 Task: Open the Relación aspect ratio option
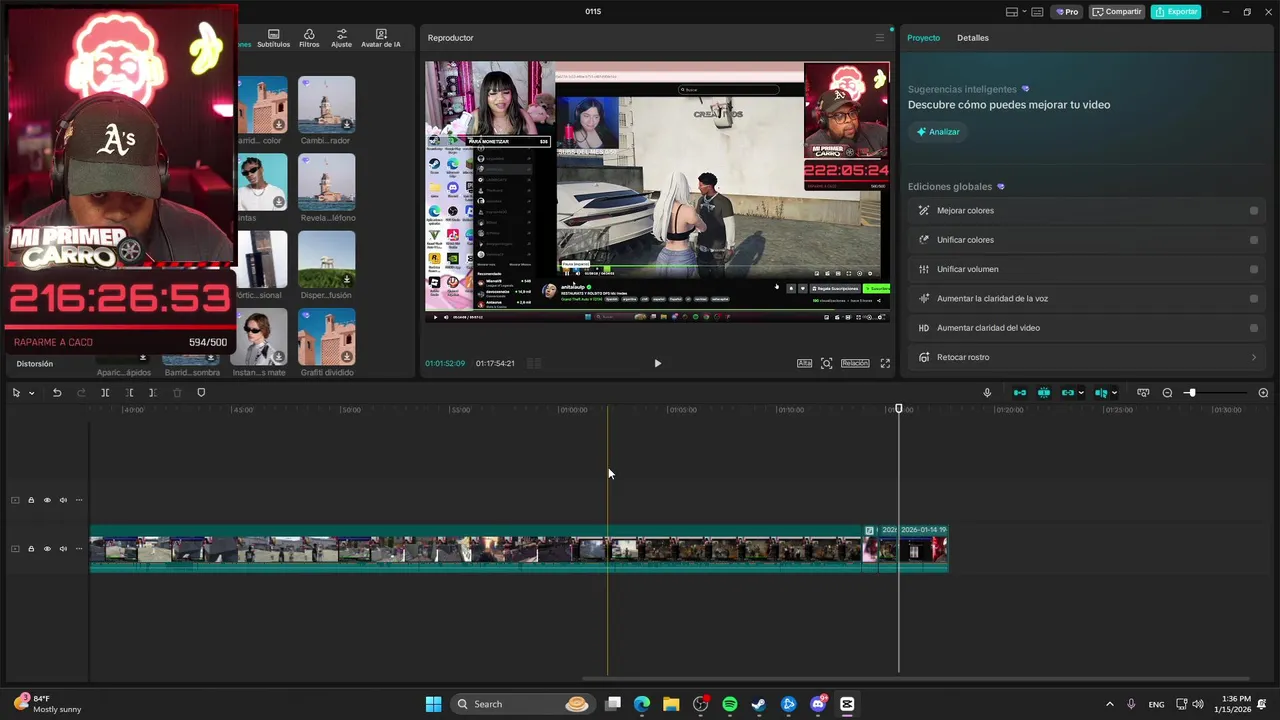[x=855, y=363]
